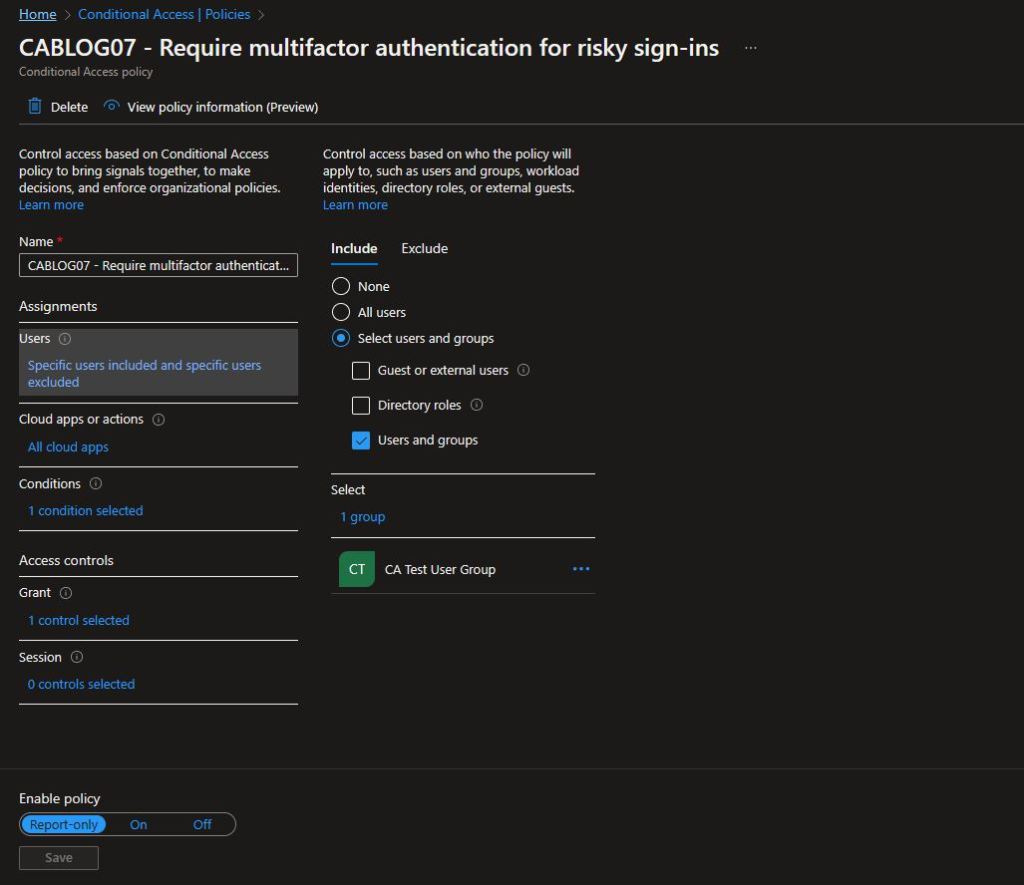Viewport: 1024px width, 885px height.
Task: Click info icon beside Guest or external users
Action: [524, 370]
